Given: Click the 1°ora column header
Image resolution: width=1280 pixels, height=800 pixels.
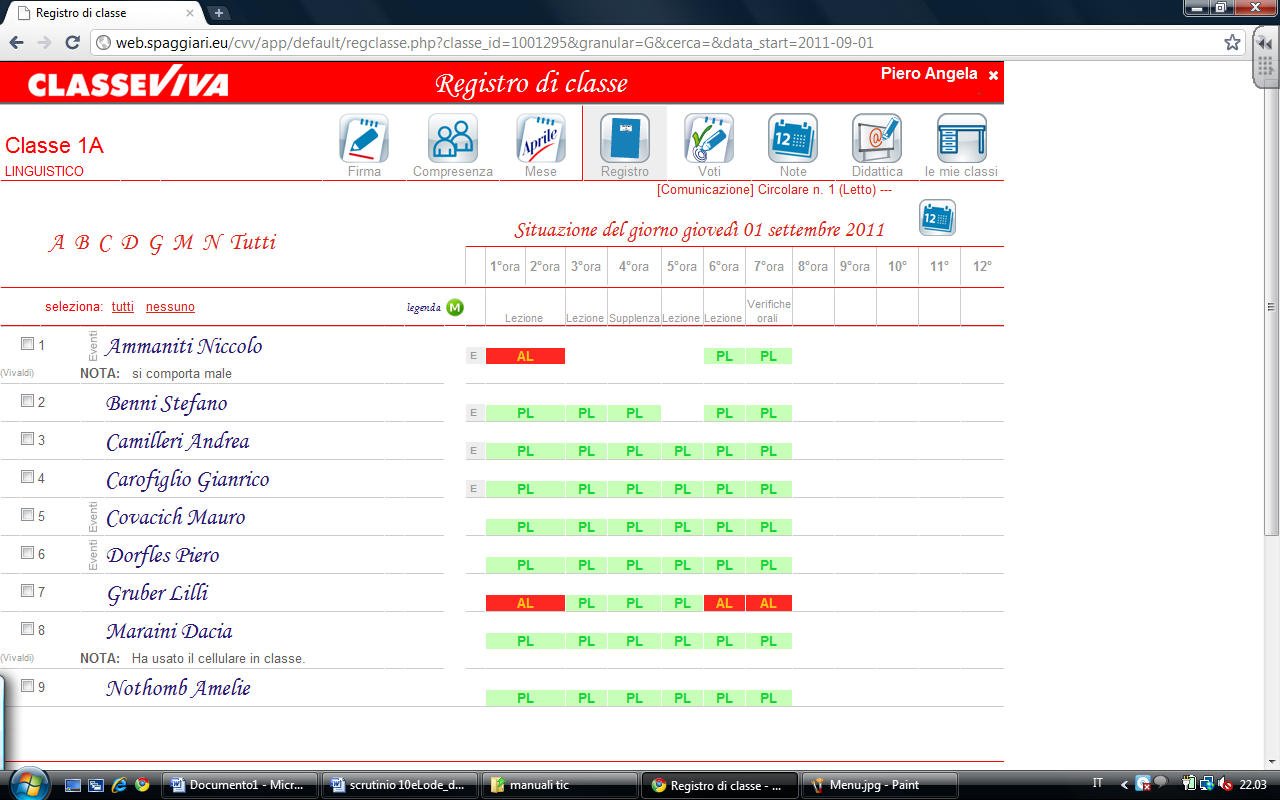Looking at the screenshot, I should [x=505, y=267].
